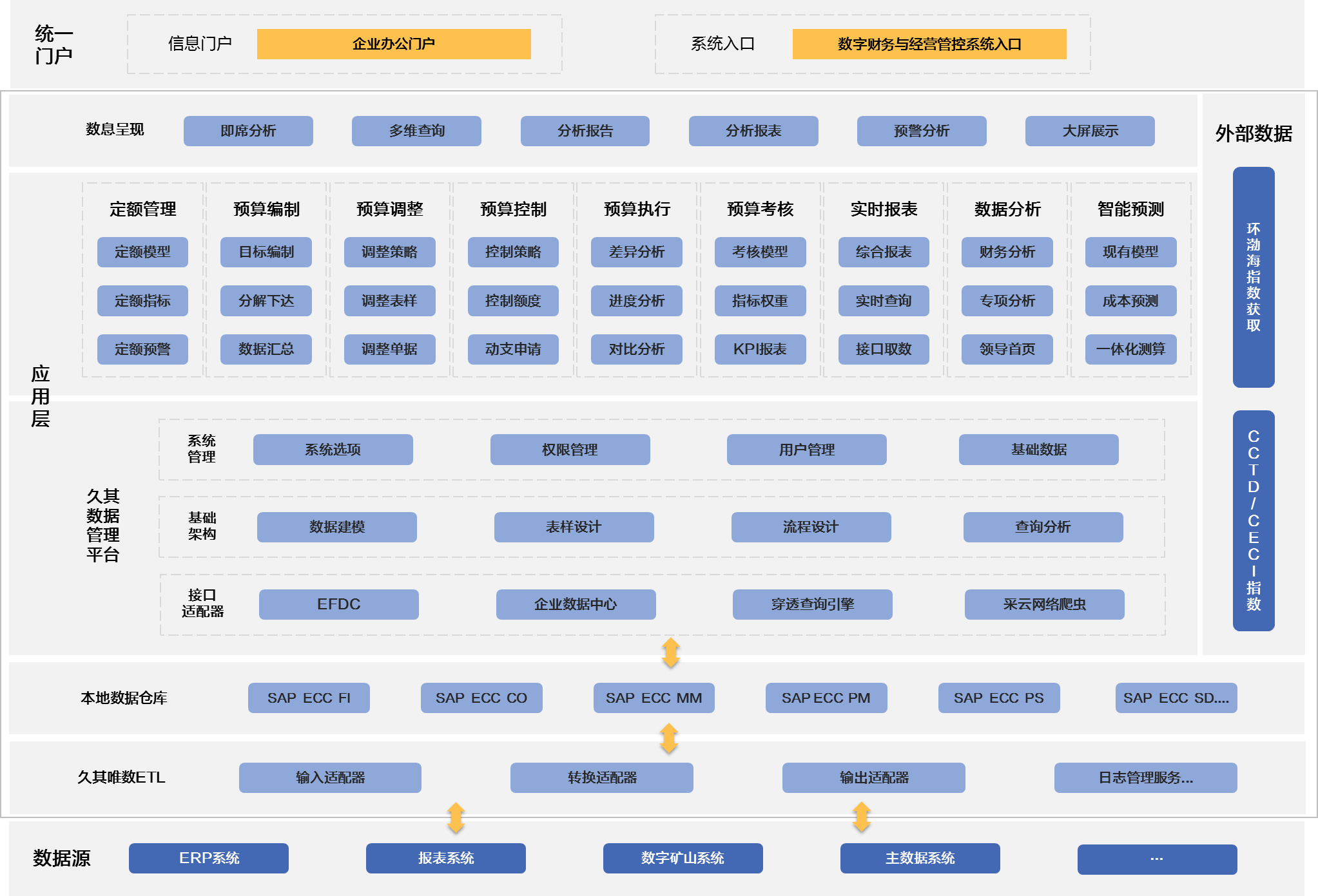Select the 一体化测算 block
The height and width of the screenshot is (896, 1318).
1130,349
